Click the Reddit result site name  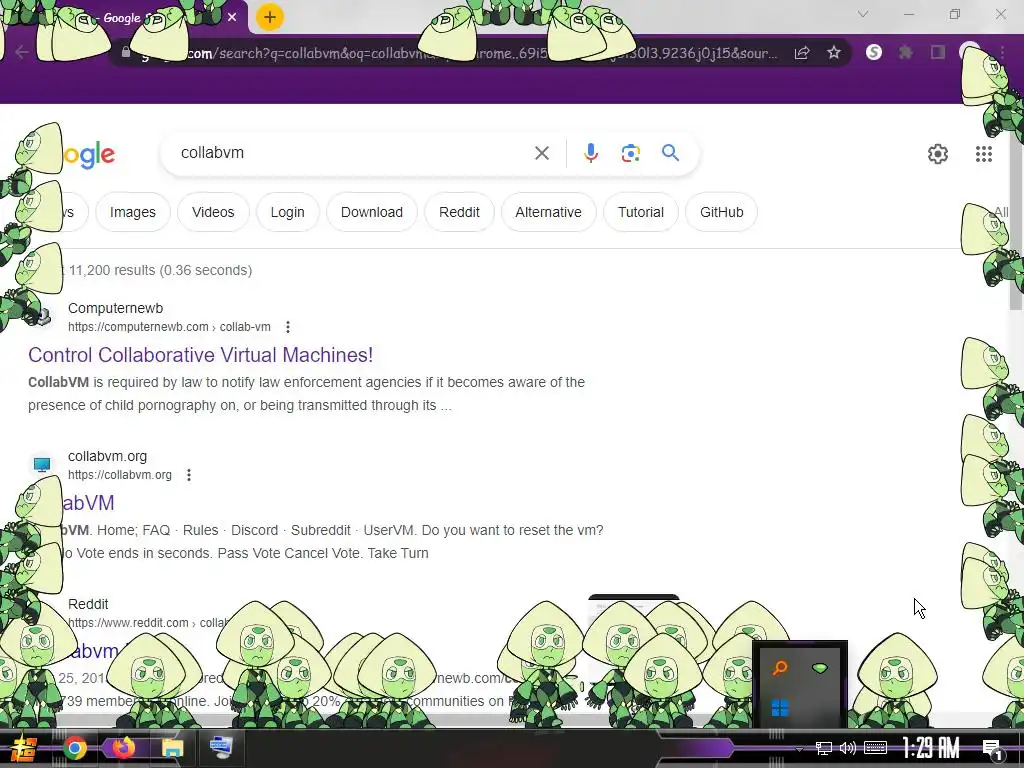pos(88,604)
